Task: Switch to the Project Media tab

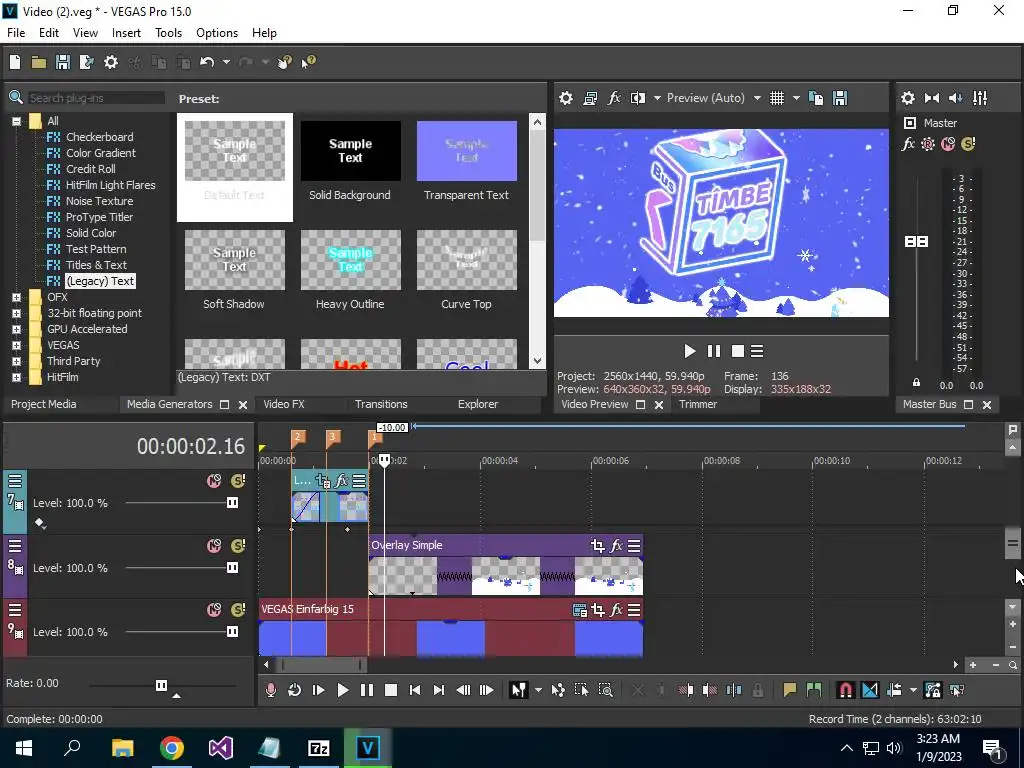Action: click(x=44, y=404)
